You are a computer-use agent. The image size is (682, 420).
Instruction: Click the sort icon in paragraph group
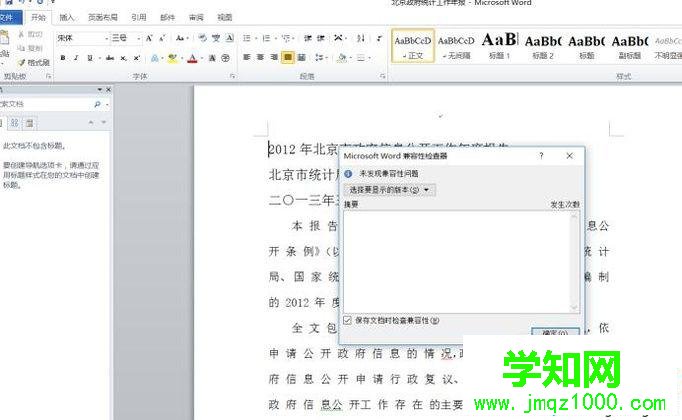[x=361, y=38]
